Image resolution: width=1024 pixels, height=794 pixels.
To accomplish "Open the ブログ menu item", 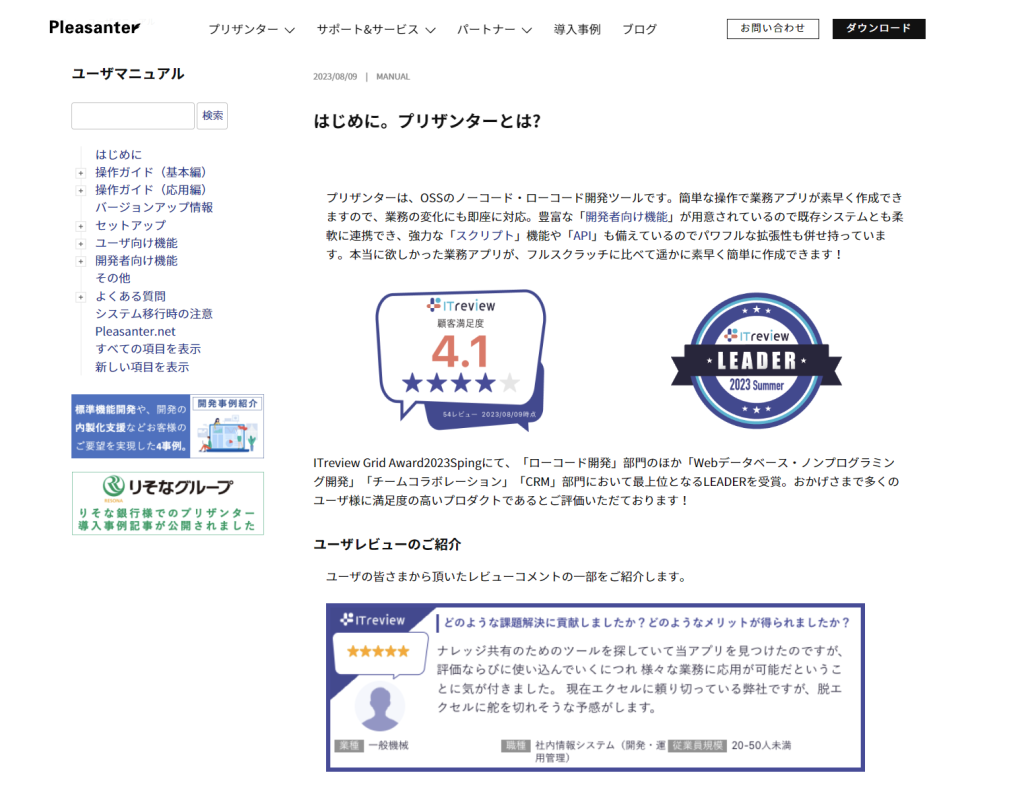I will (x=639, y=29).
